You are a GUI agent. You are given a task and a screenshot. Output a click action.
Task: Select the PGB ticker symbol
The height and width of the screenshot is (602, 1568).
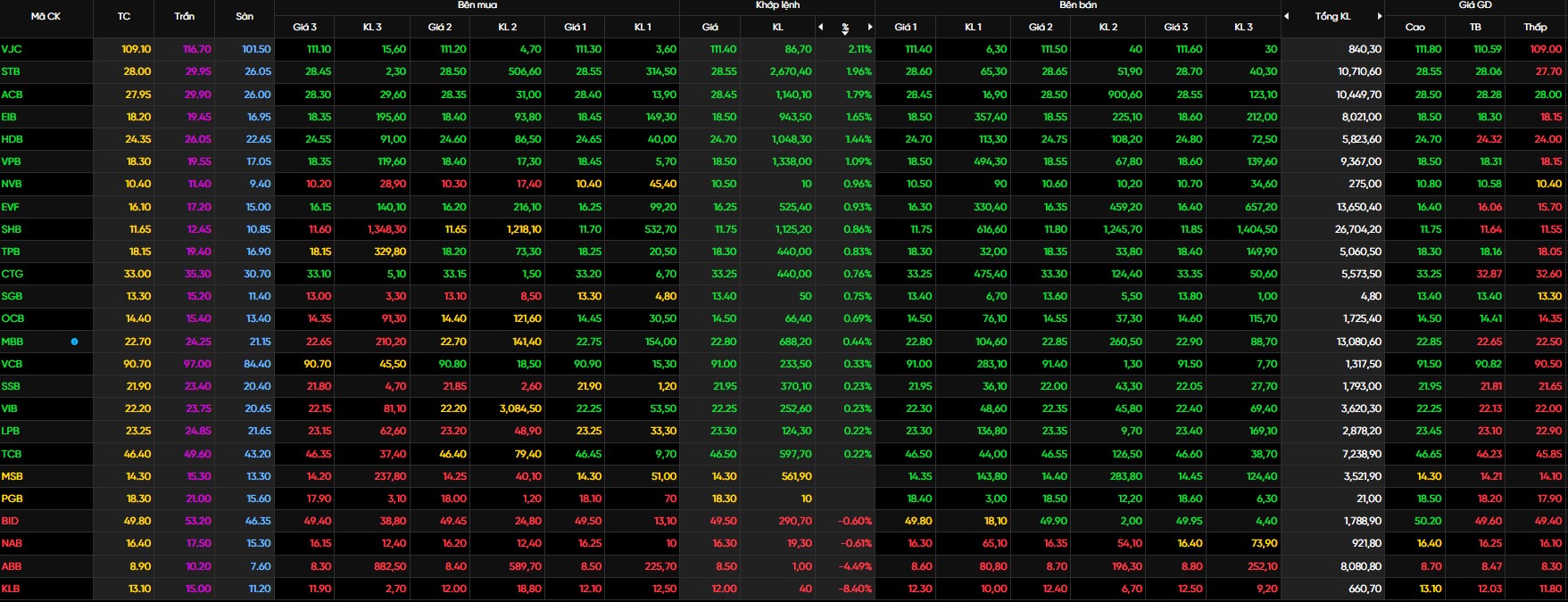[12, 499]
